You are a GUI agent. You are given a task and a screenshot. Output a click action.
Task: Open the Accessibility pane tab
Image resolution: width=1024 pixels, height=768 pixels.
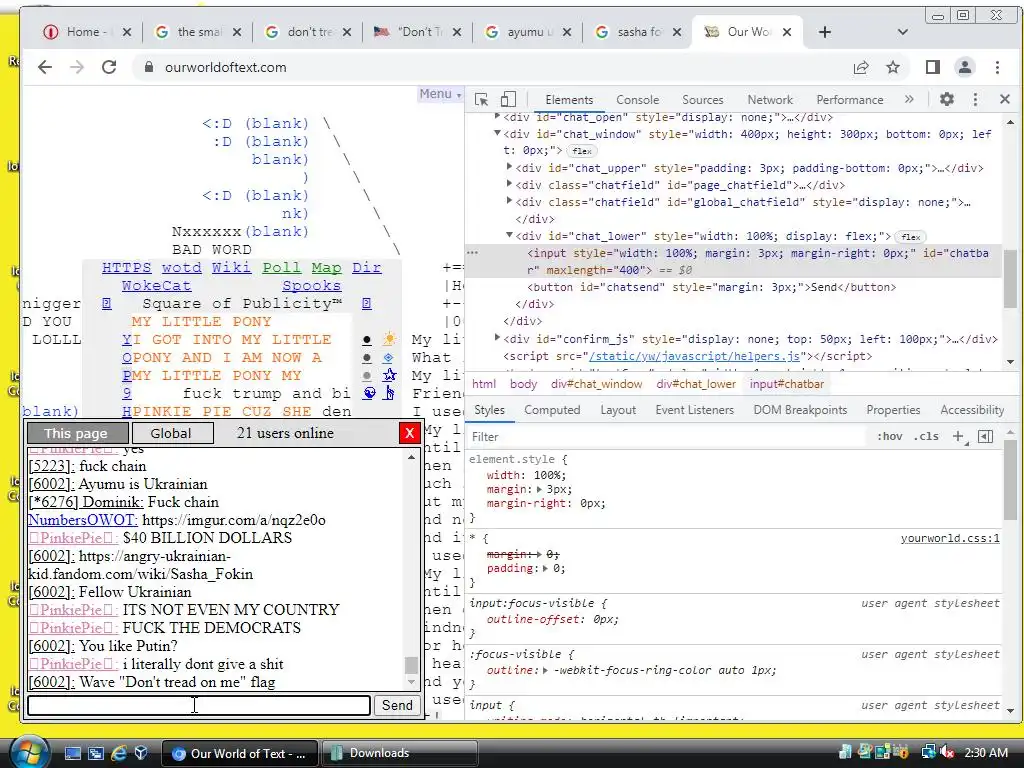click(972, 410)
